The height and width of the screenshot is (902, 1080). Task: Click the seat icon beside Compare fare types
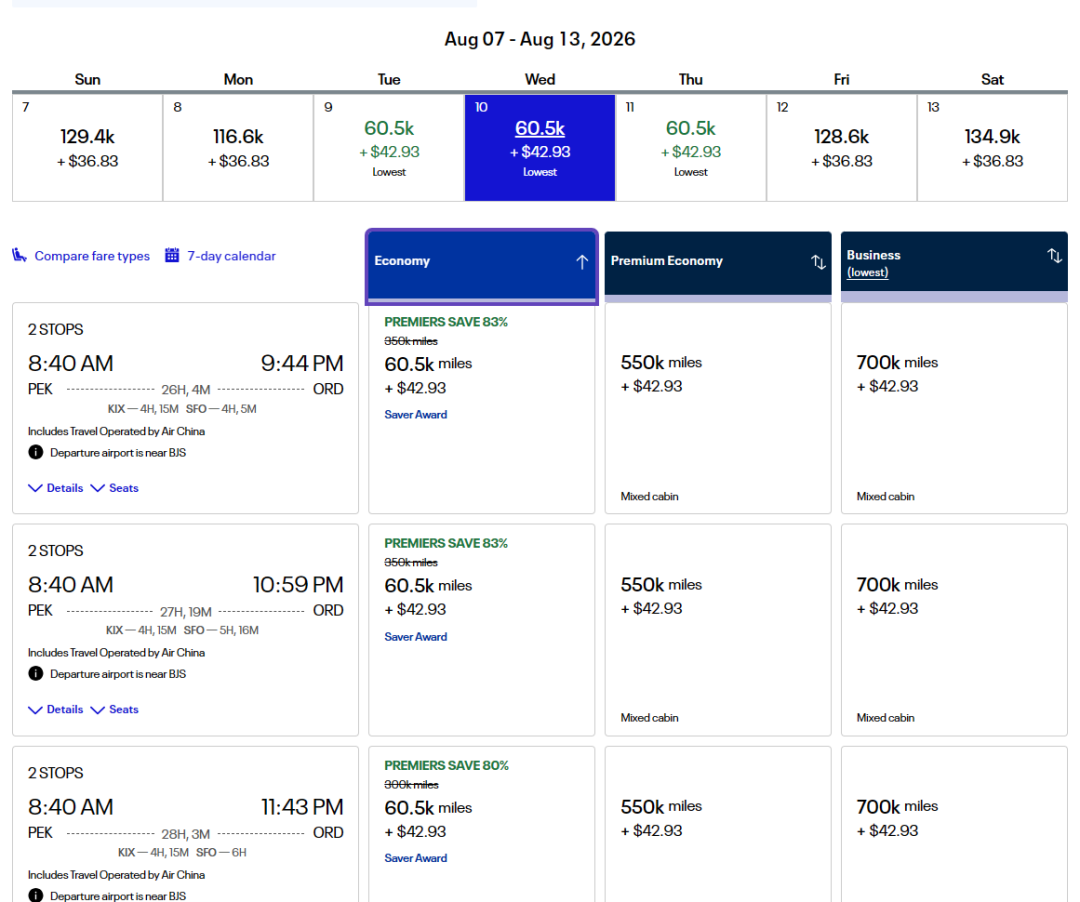pyautogui.click(x=20, y=256)
